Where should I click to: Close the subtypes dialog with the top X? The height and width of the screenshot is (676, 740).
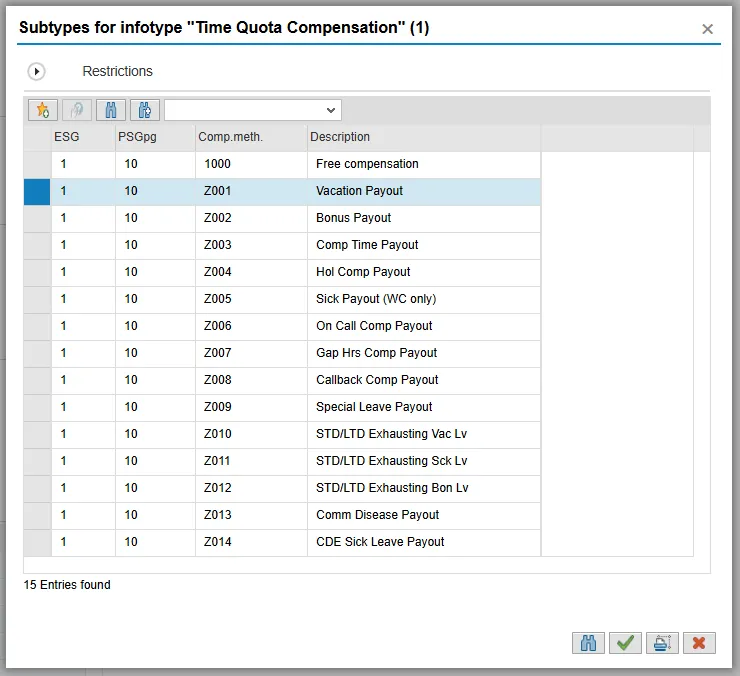(707, 29)
